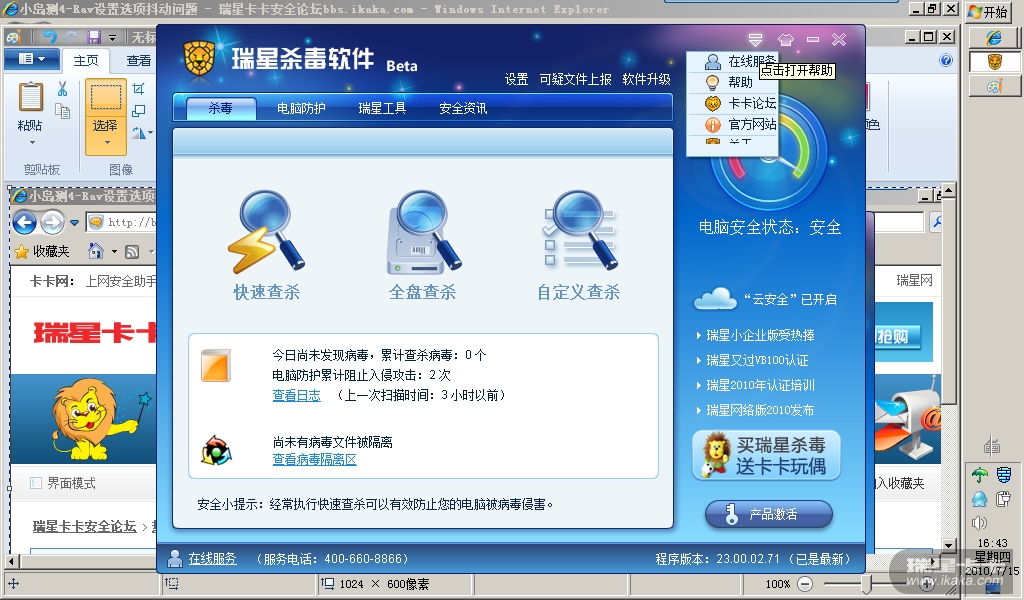Open 瑞星2010年认证培训 news link

tap(760, 385)
